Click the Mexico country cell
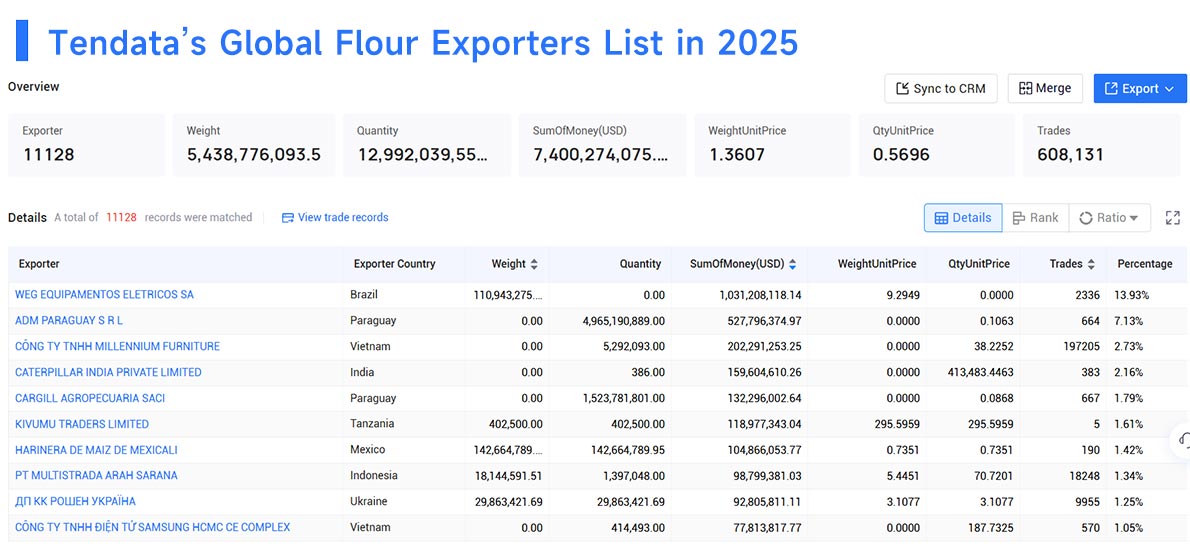This screenshot has width=1190, height=552. coord(367,449)
